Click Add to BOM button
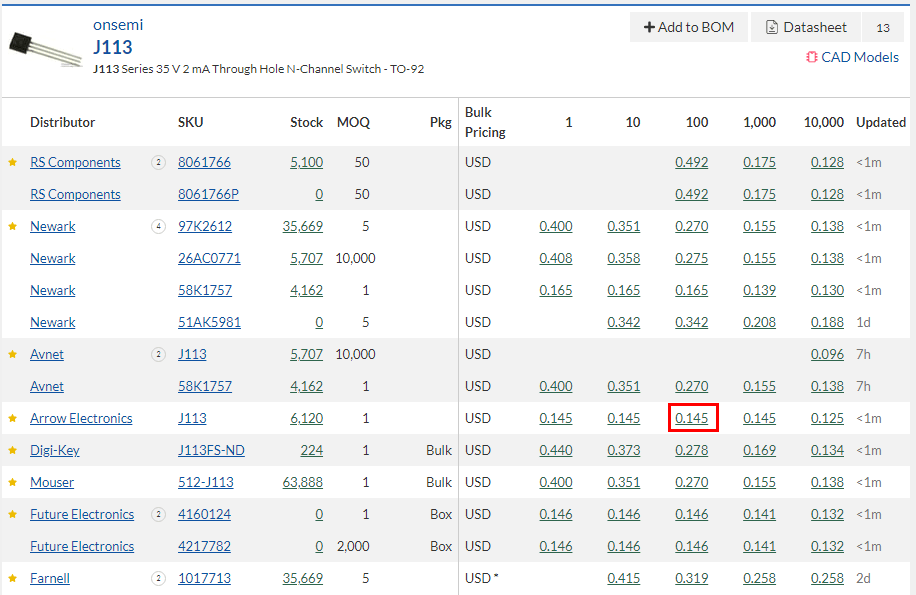Viewport: 916px width, 595px height. [x=689, y=27]
